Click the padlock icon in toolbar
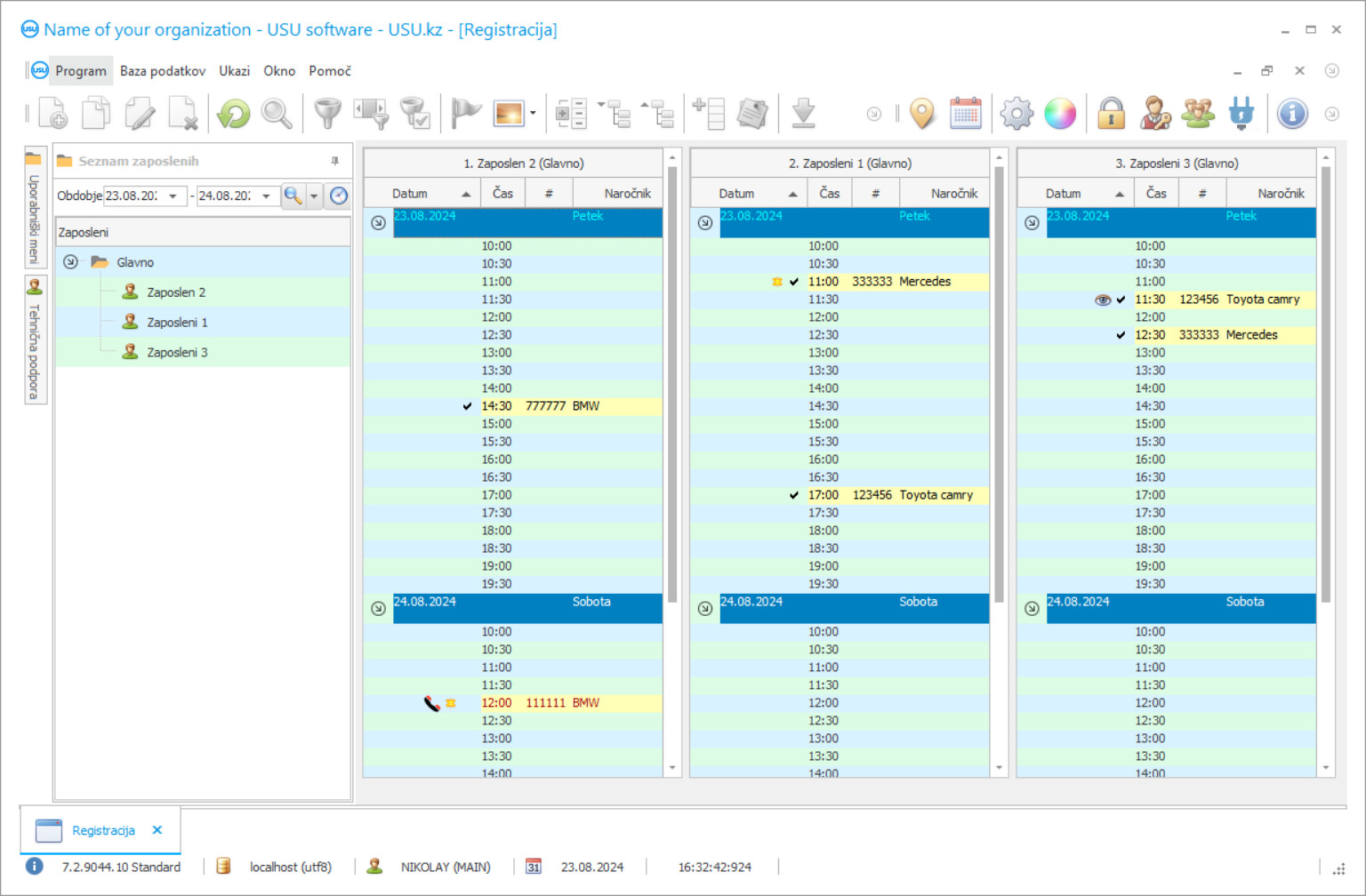 [x=1111, y=114]
